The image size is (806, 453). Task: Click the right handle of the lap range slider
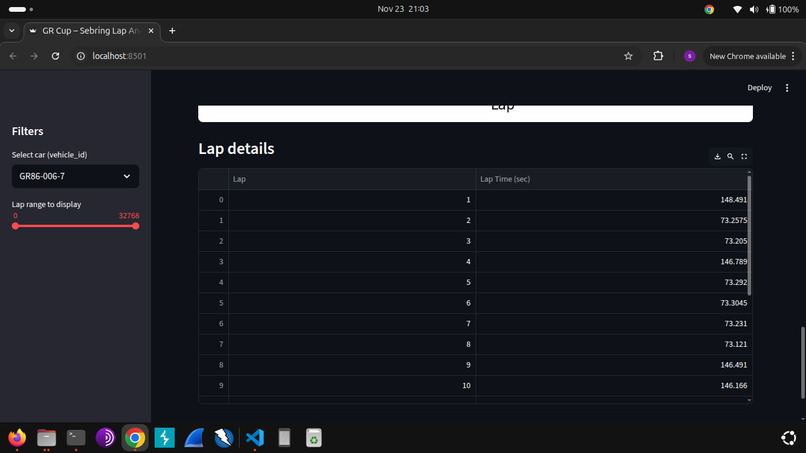pos(136,226)
